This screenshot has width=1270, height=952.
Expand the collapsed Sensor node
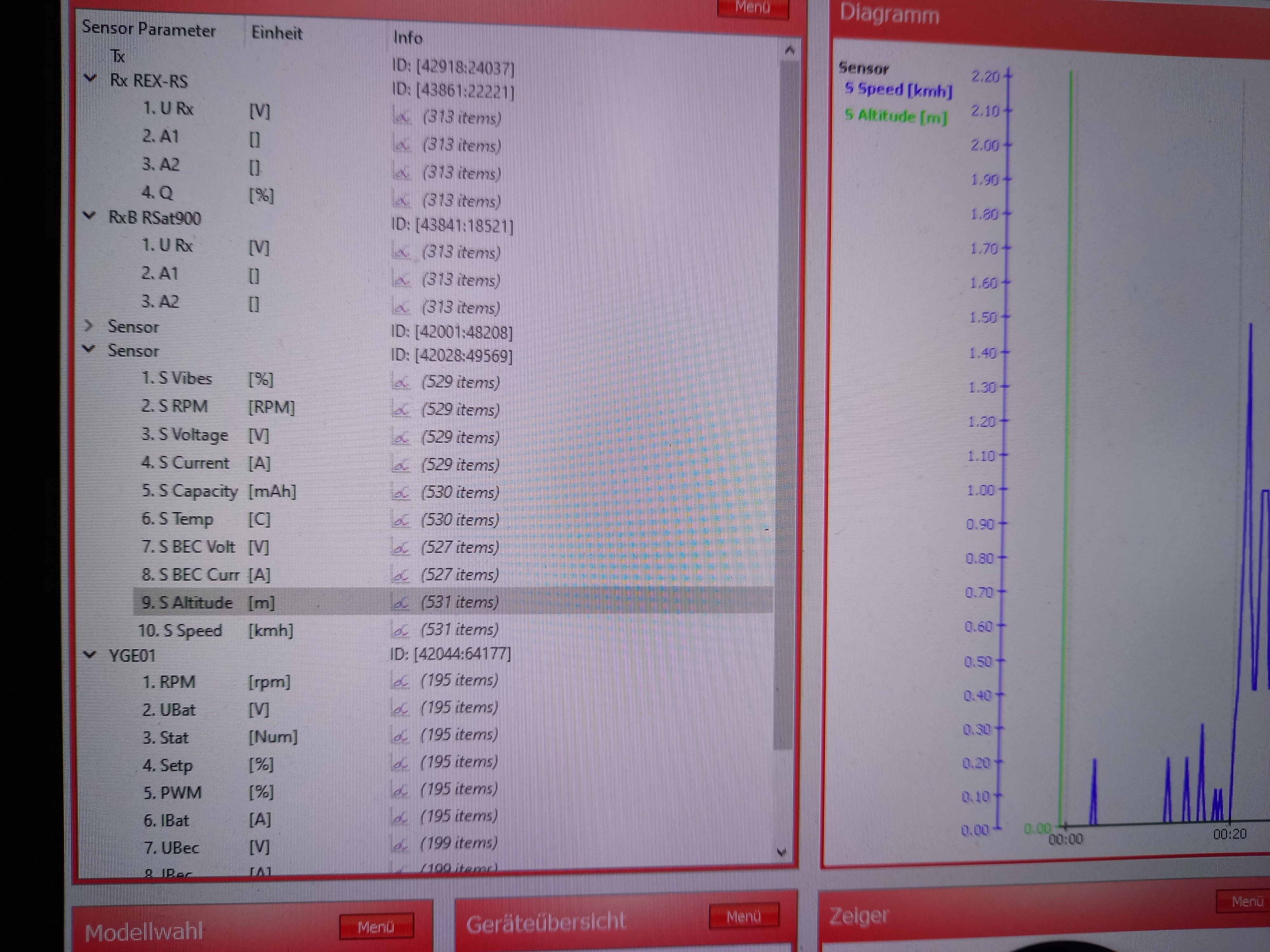tap(88, 326)
